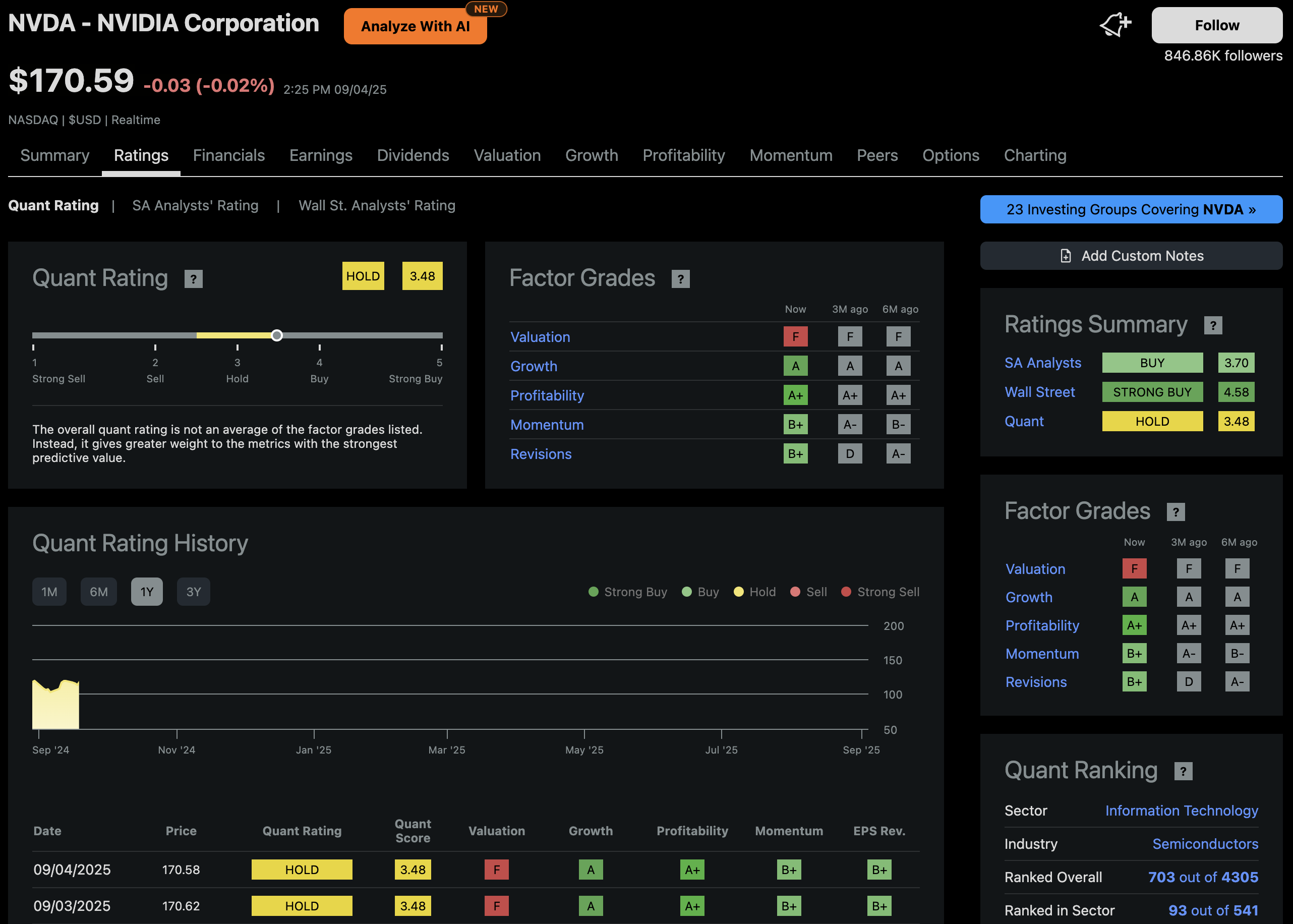Toggle the Strong Buy legend dot

click(594, 592)
